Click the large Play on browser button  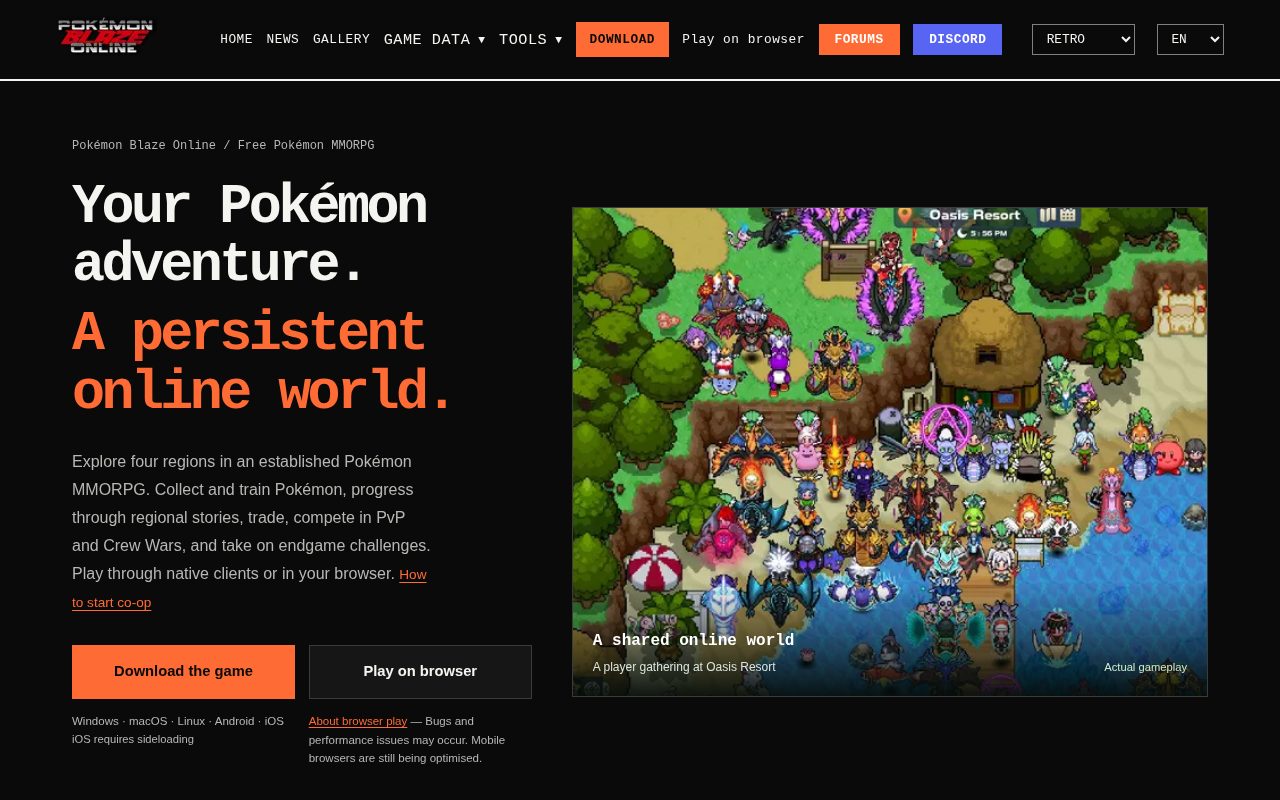pos(420,671)
